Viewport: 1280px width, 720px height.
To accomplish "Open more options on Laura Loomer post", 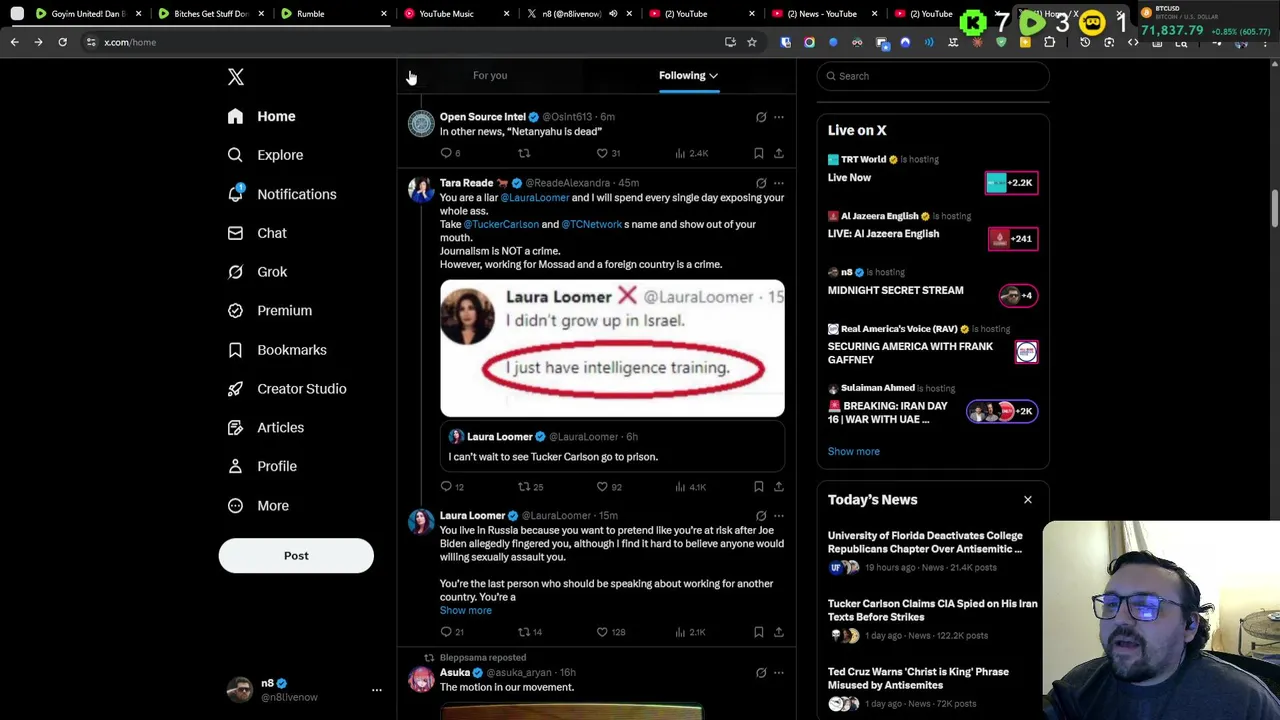I will (x=779, y=516).
